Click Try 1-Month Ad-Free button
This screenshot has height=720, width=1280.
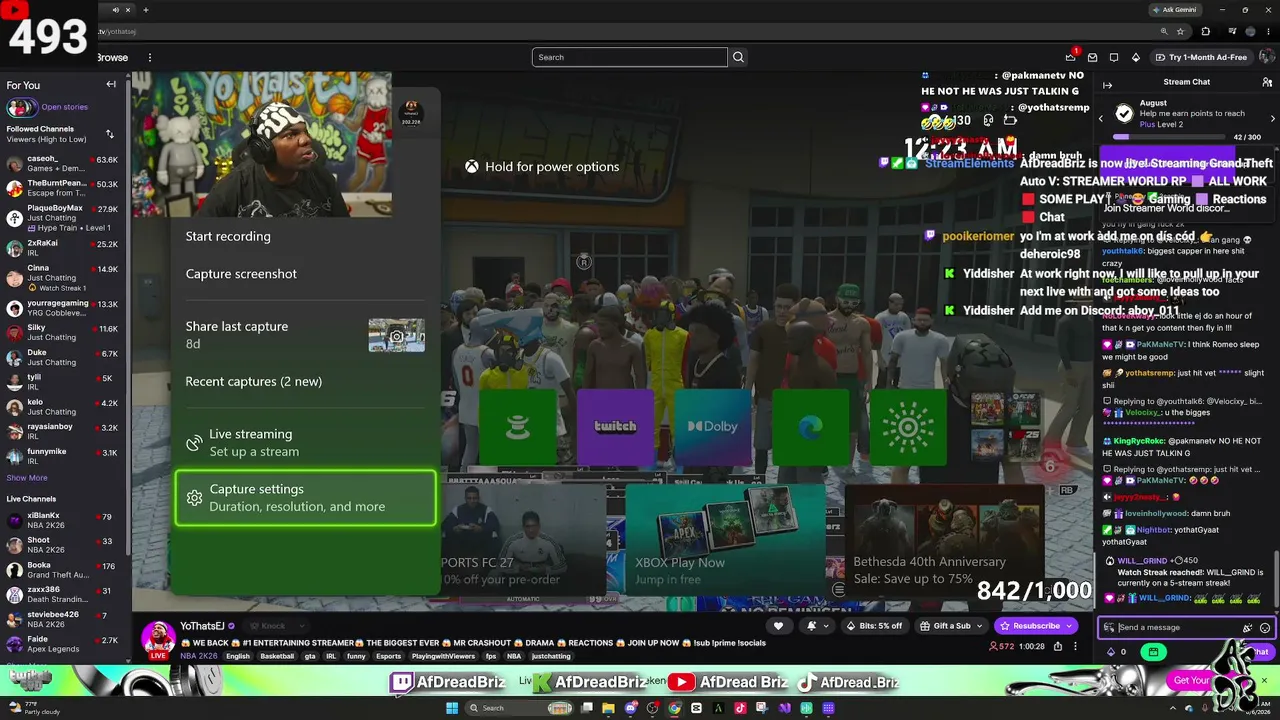(x=1201, y=57)
